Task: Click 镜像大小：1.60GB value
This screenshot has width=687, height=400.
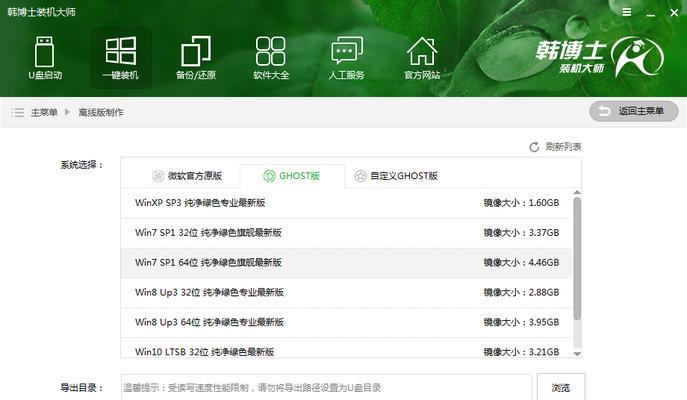Action: click(521, 203)
